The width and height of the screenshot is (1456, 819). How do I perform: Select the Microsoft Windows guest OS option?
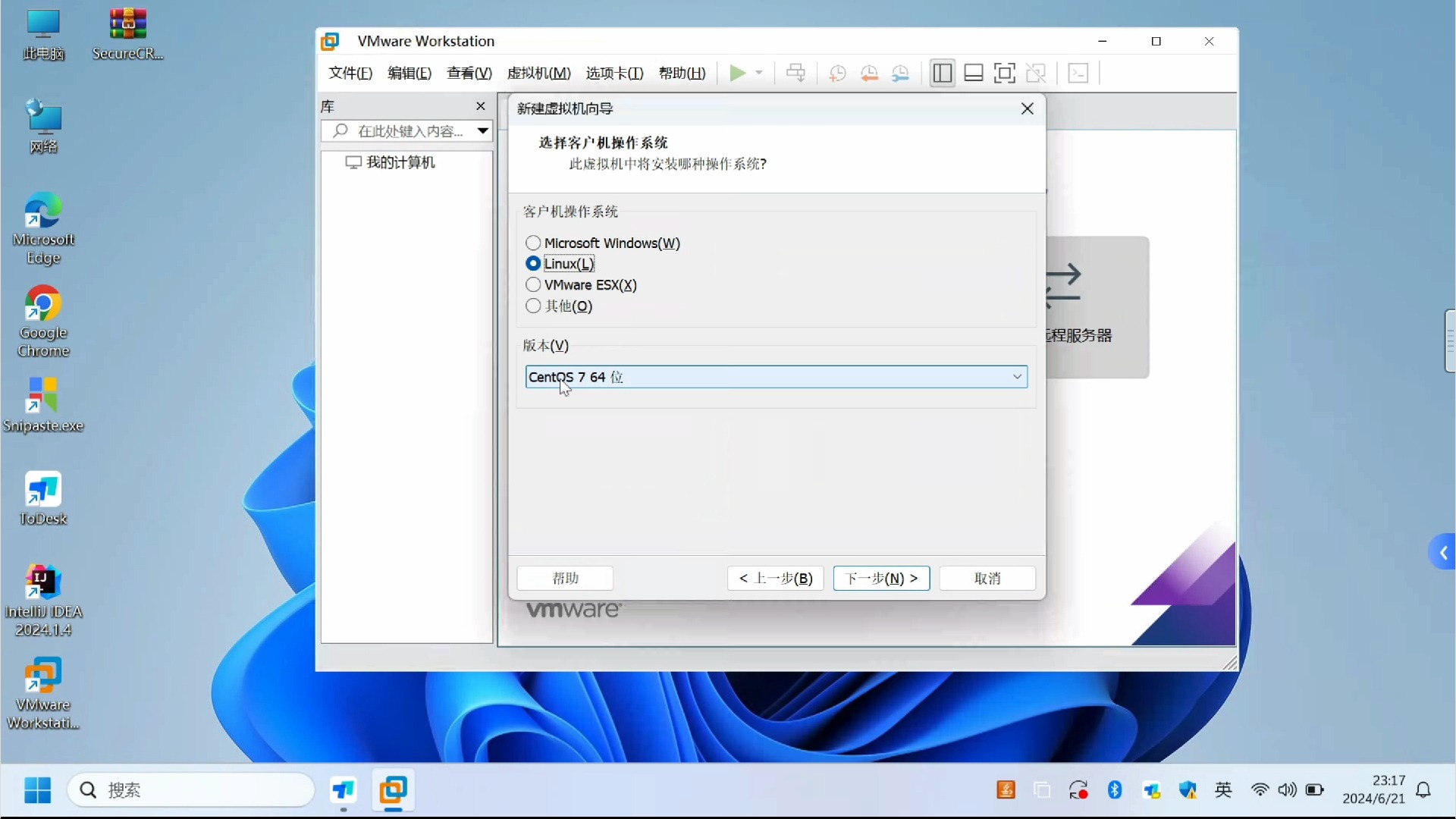coord(533,243)
